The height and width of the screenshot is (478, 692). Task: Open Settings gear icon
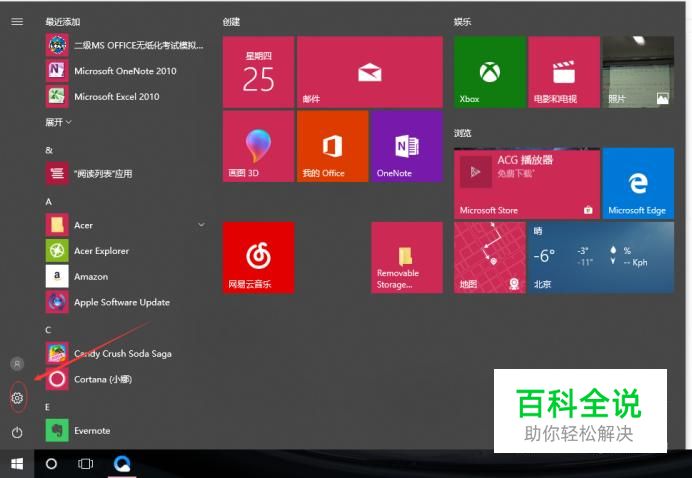(17, 398)
